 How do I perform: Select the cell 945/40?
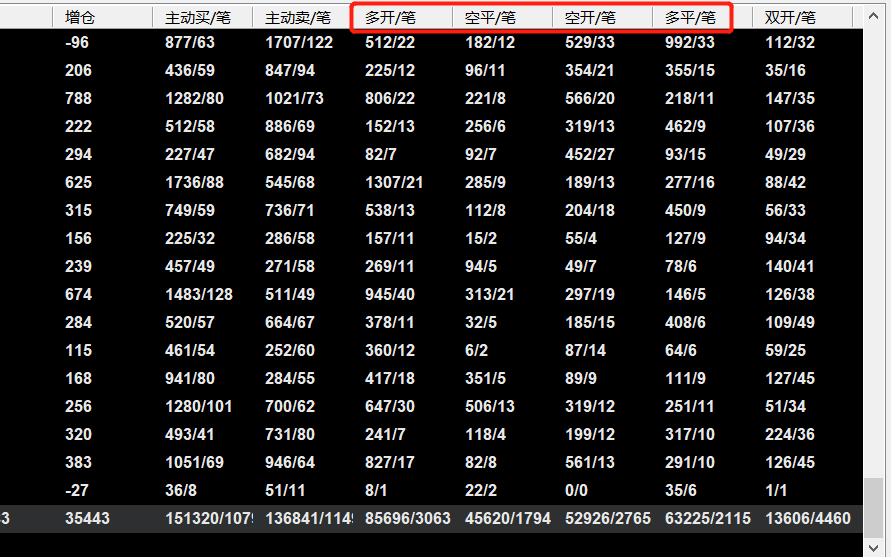(x=390, y=294)
